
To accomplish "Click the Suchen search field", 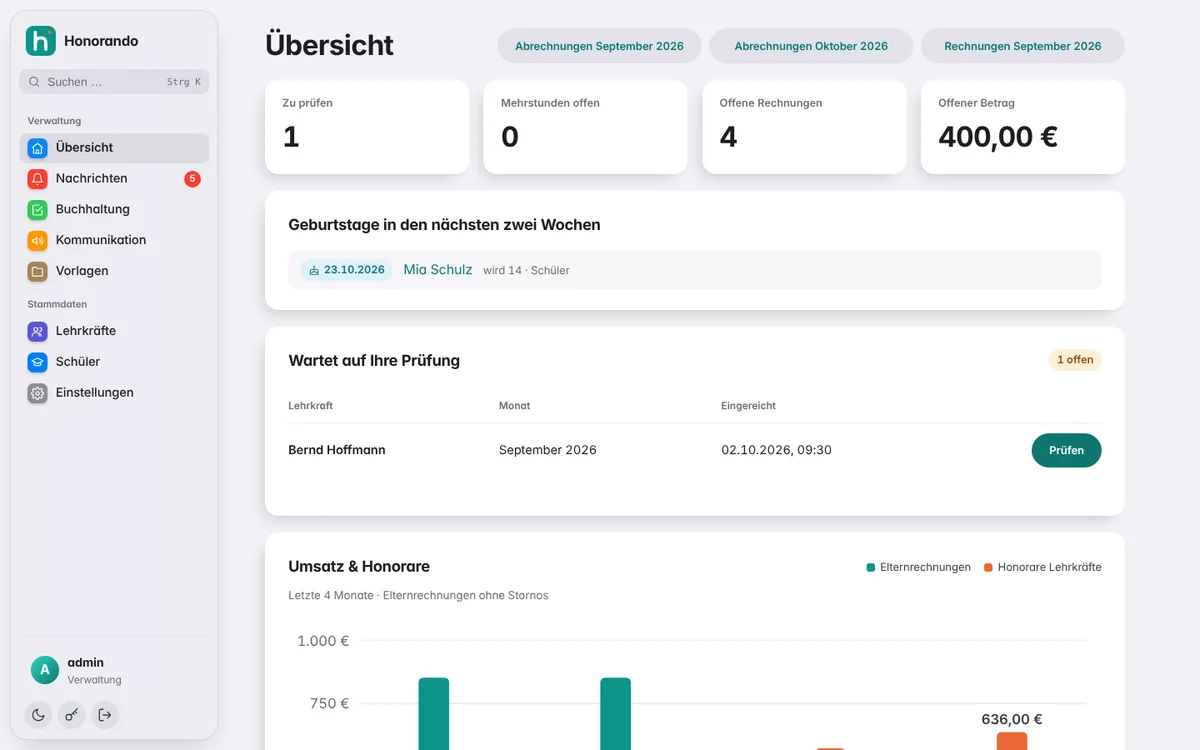I will point(114,82).
